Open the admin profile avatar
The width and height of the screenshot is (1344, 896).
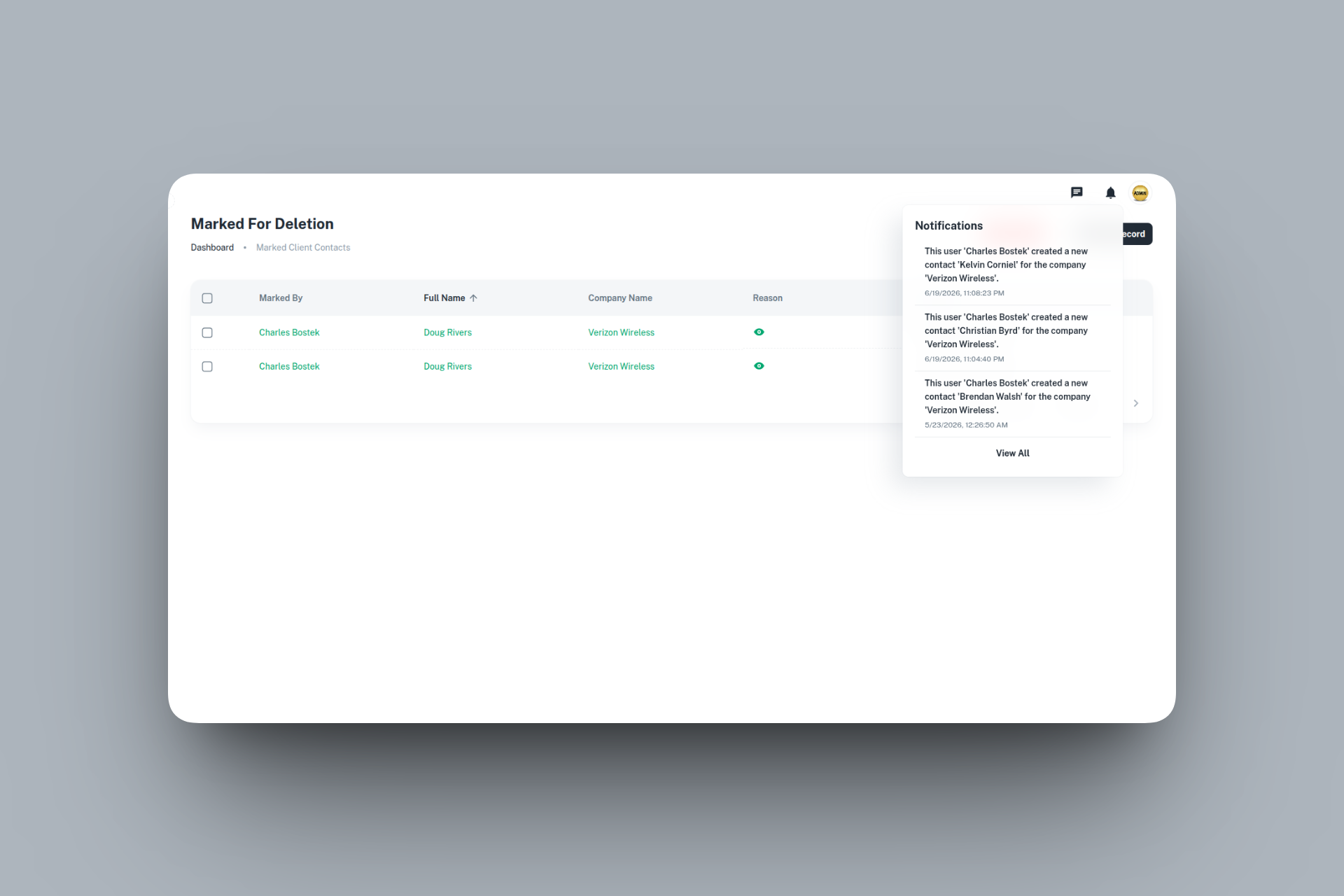coord(1140,192)
